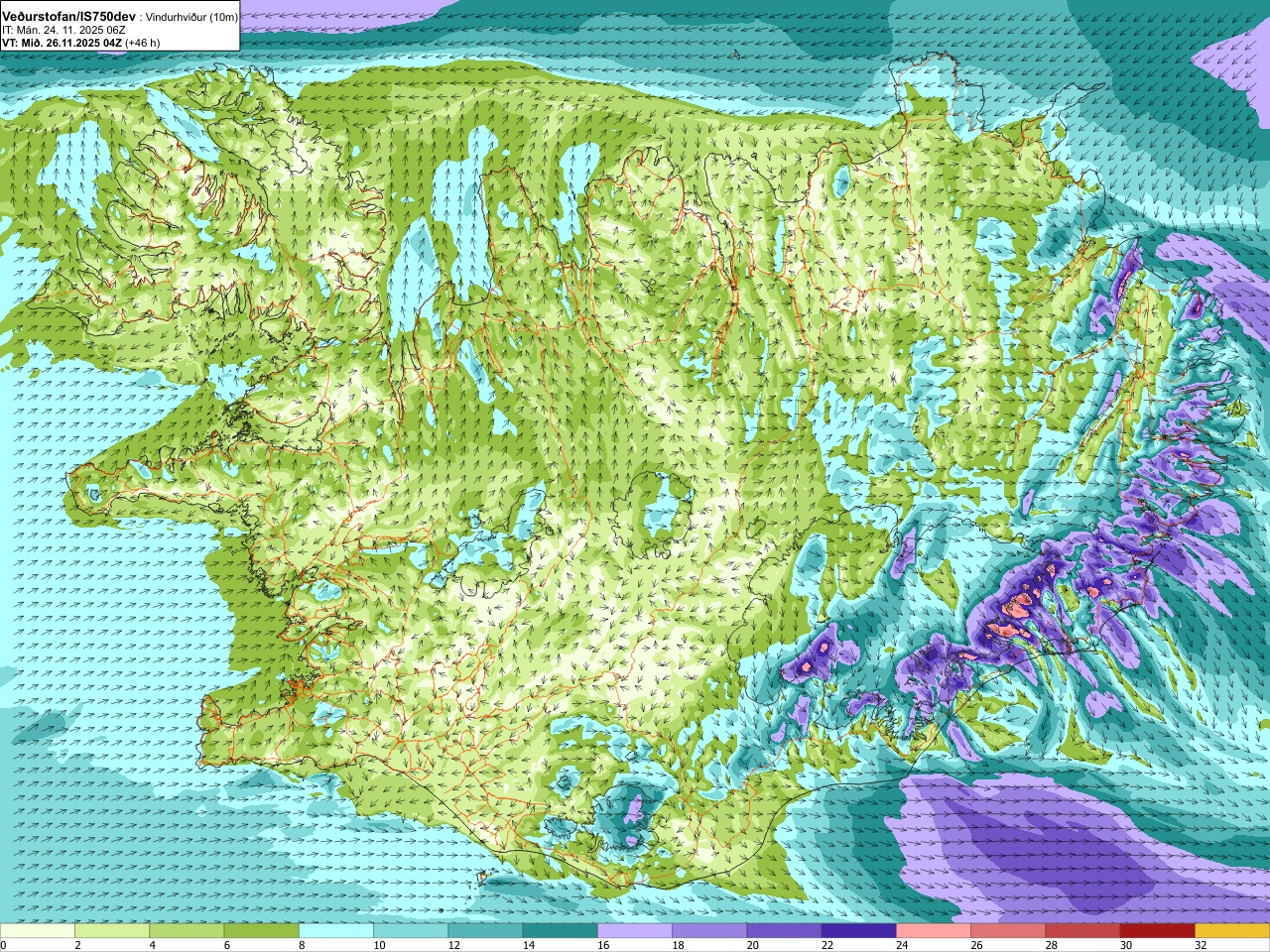Image resolution: width=1270 pixels, height=952 pixels.
Task: Choose the green 6–8 legend segment
Action: pos(261,931)
